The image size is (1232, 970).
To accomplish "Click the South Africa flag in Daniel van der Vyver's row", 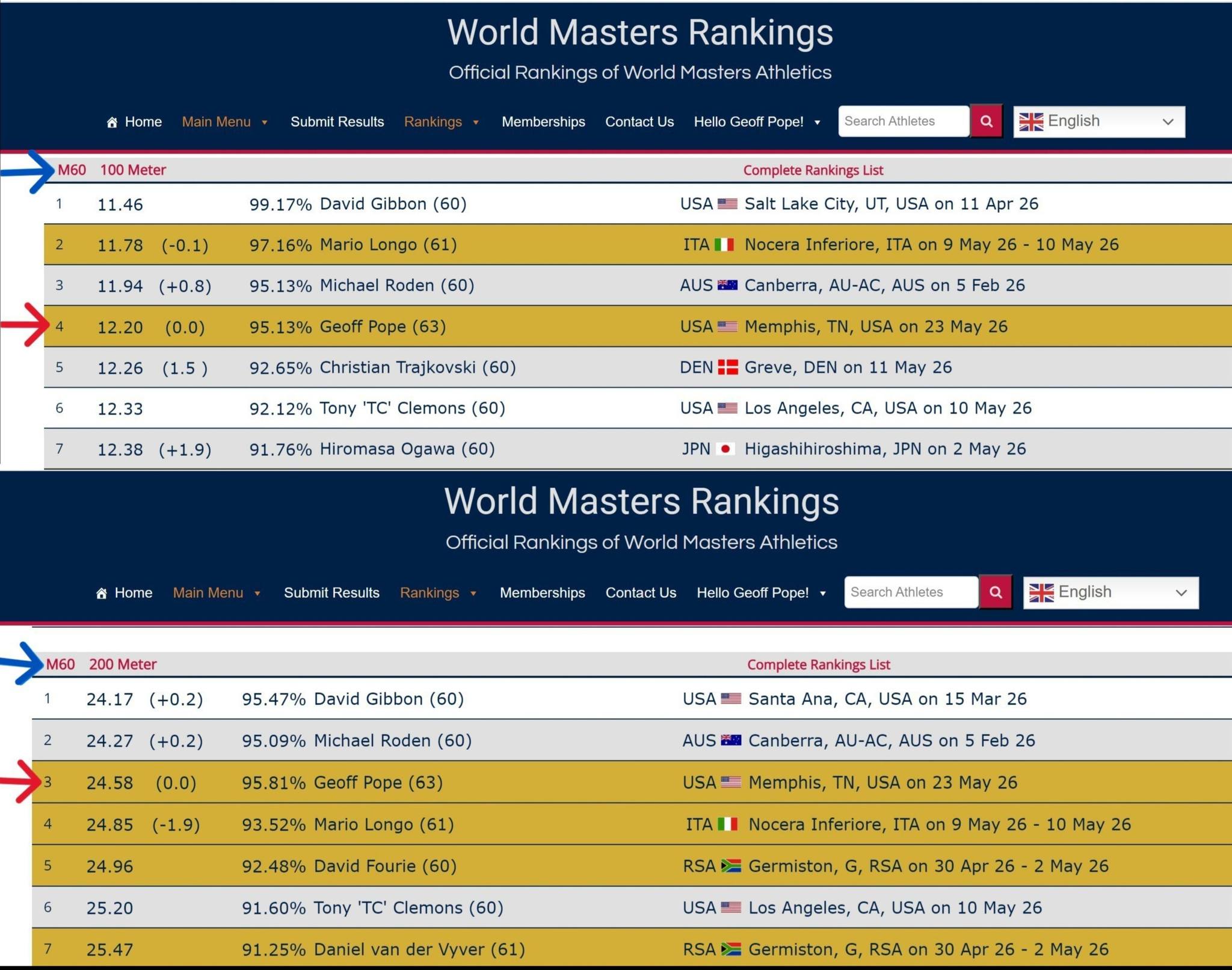I will pos(731,950).
